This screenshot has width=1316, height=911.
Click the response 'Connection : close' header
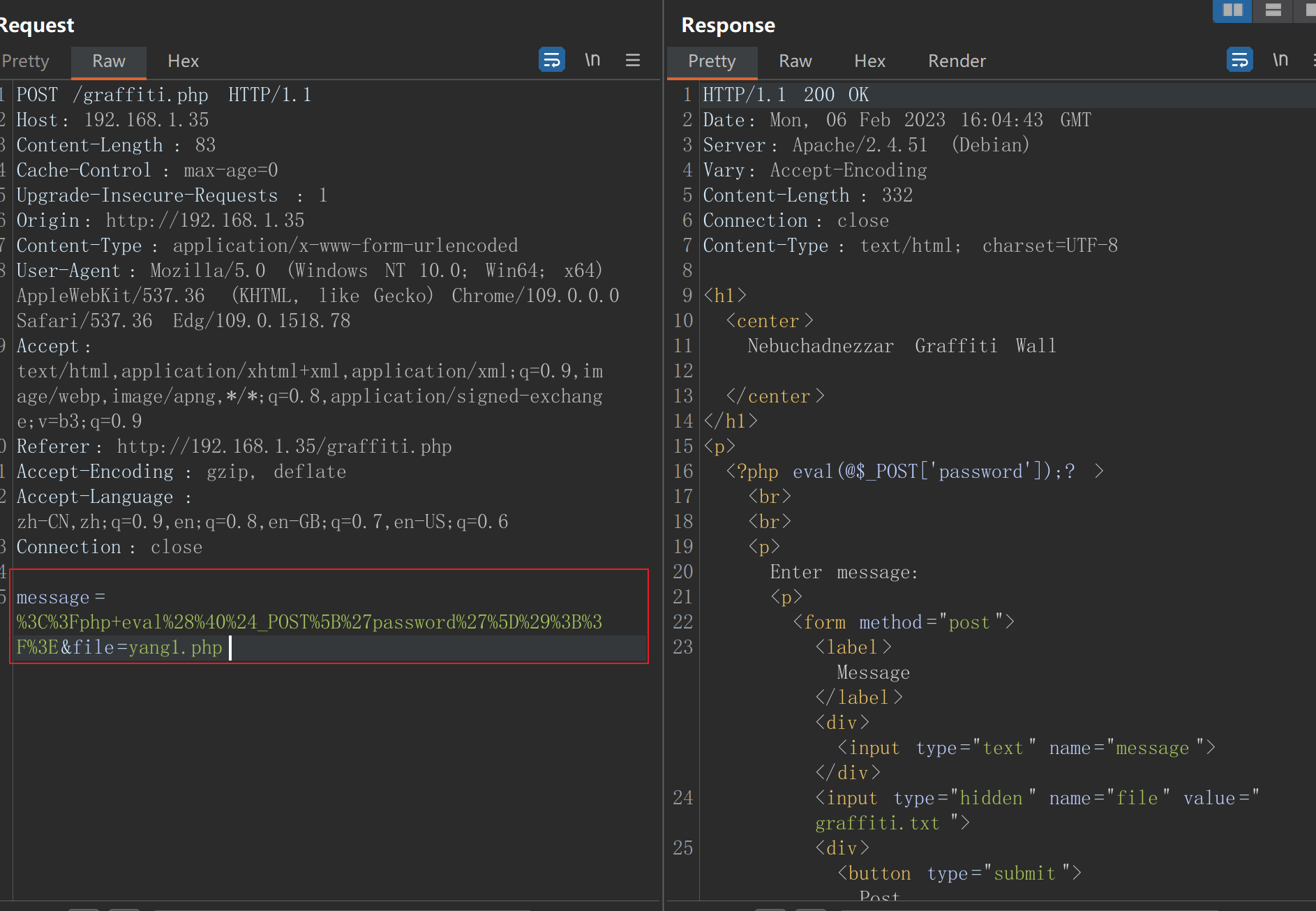click(796, 220)
